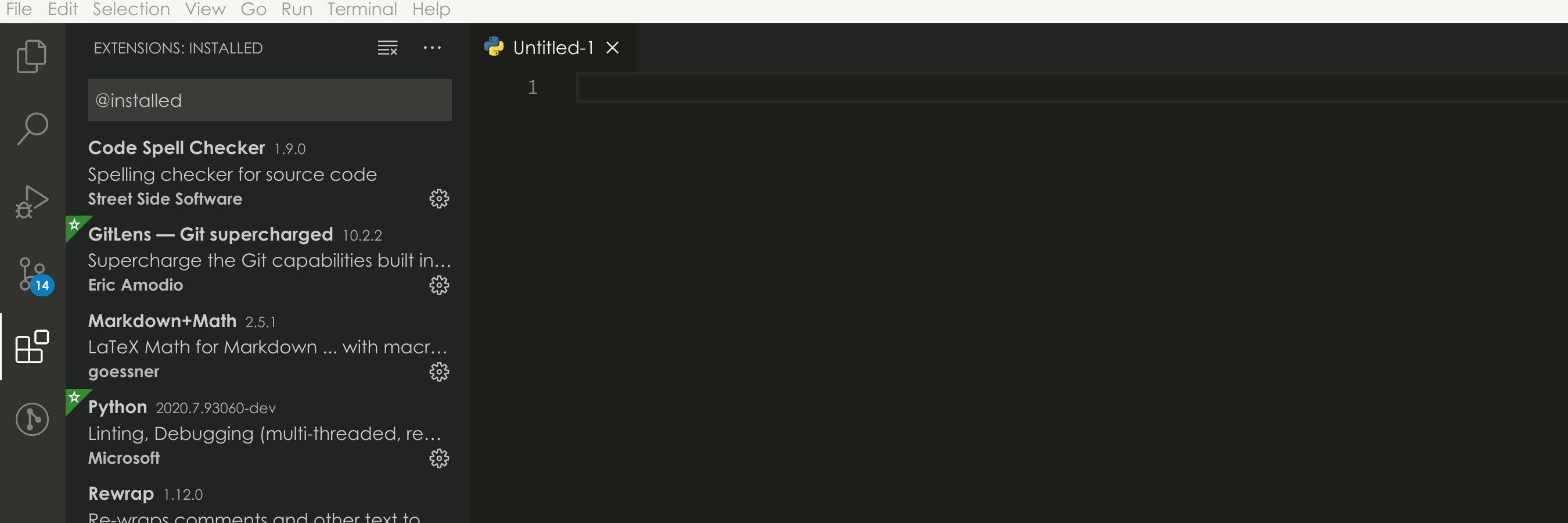The height and width of the screenshot is (523, 1568).
Task: Open the Run menu
Action: (296, 9)
